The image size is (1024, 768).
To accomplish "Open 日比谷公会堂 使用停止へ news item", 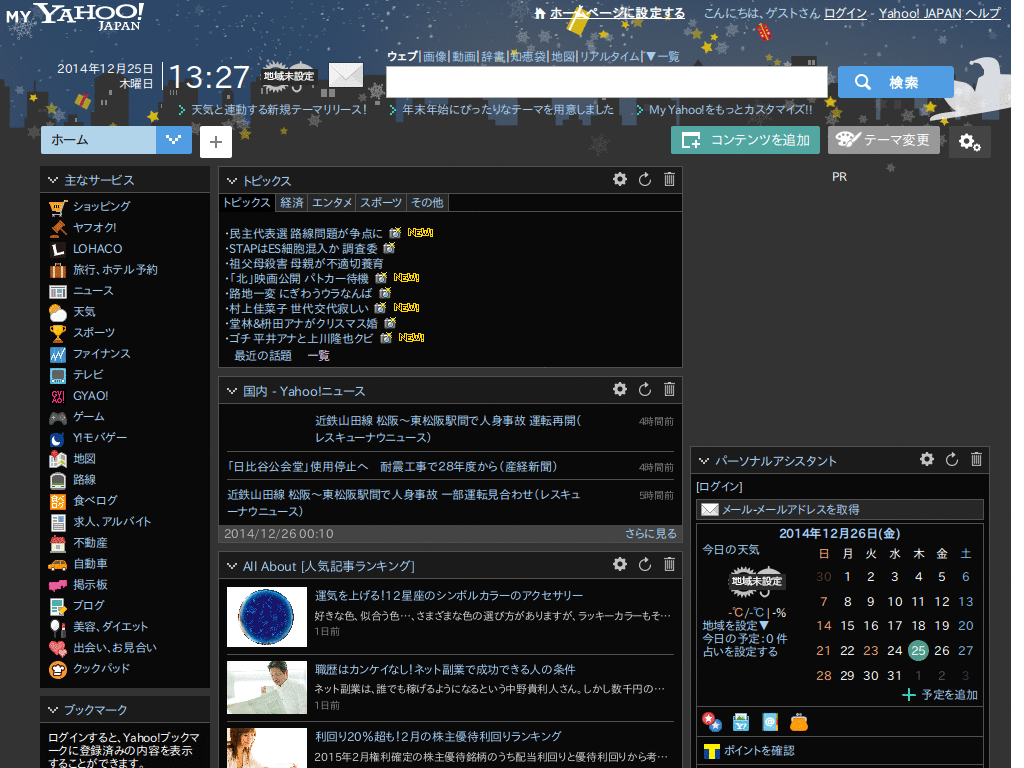I will tap(392, 467).
